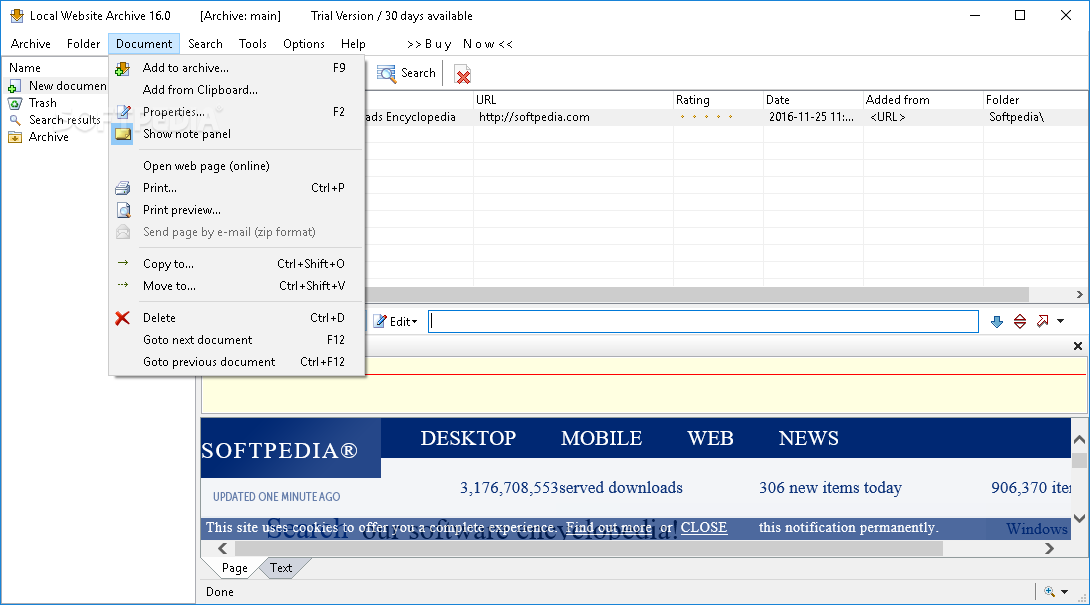Screen dimensions: 1090x605
Task: Click the preview vertical scrollbar down arrow
Action: click(x=1079, y=518)
